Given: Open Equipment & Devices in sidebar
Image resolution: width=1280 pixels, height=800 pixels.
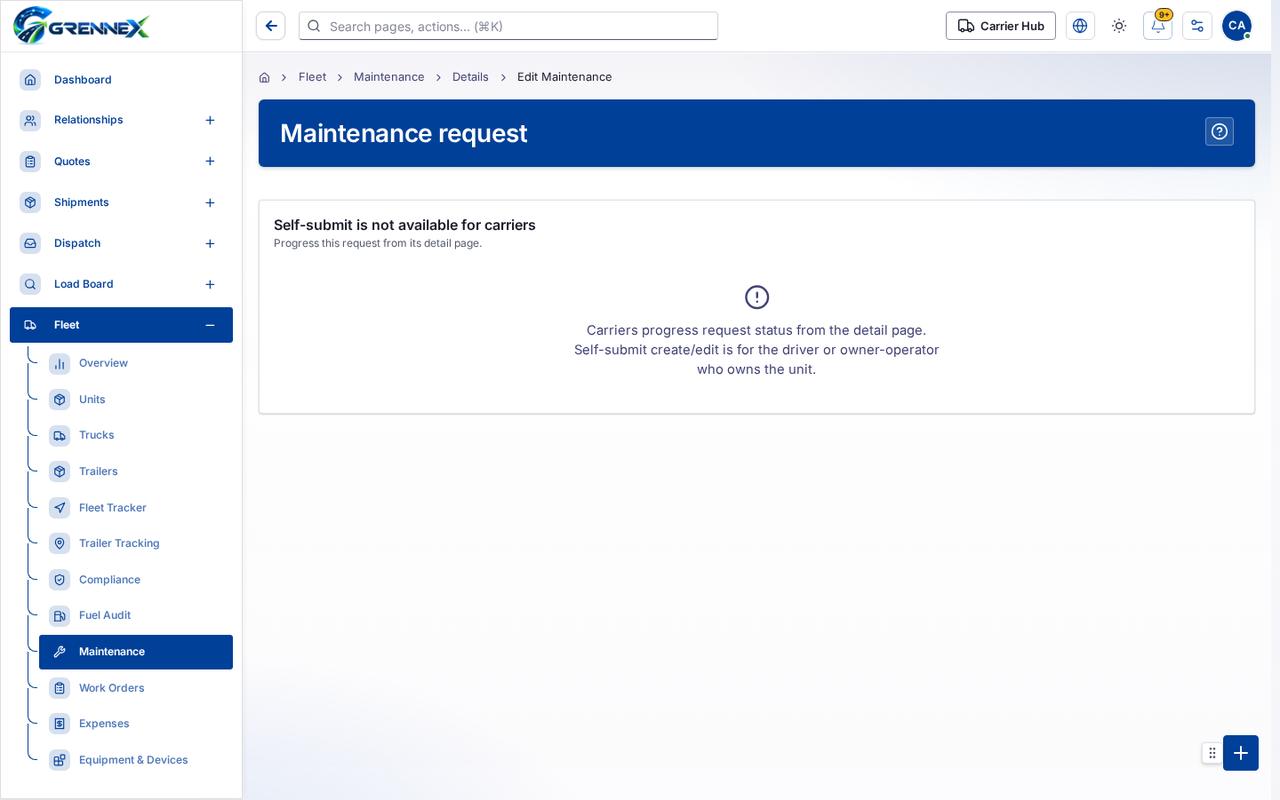Looking at the screenshot, I should point(136,760).
